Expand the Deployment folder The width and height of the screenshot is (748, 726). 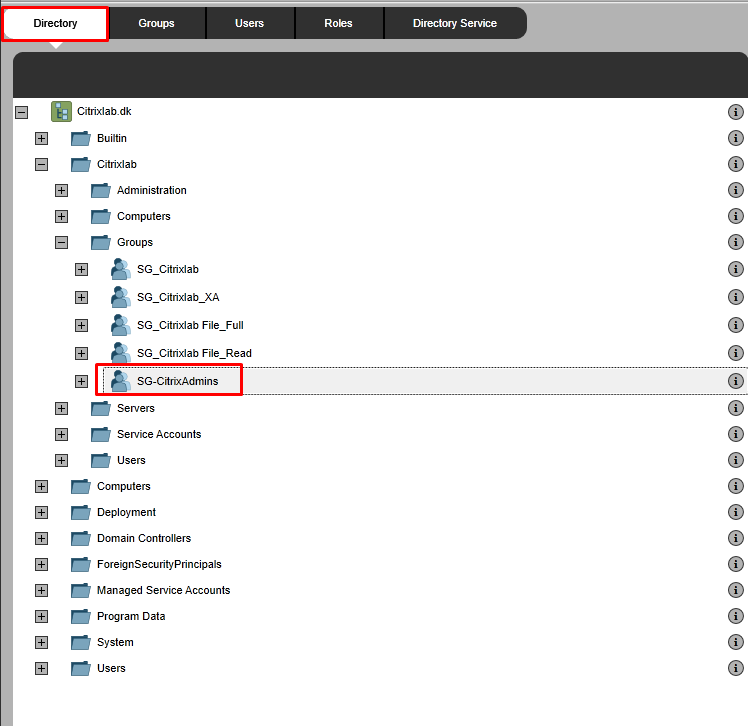42,512
